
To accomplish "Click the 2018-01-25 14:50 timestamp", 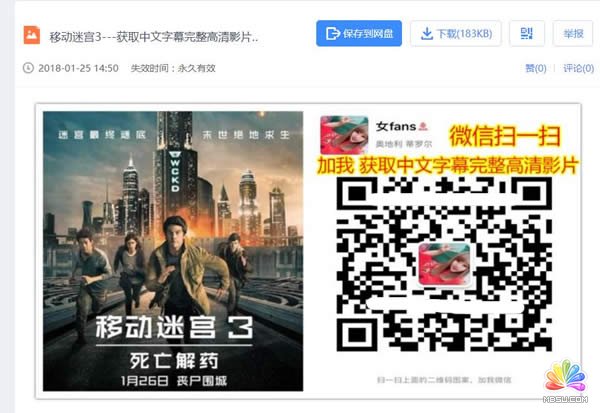I will [78, 68].
